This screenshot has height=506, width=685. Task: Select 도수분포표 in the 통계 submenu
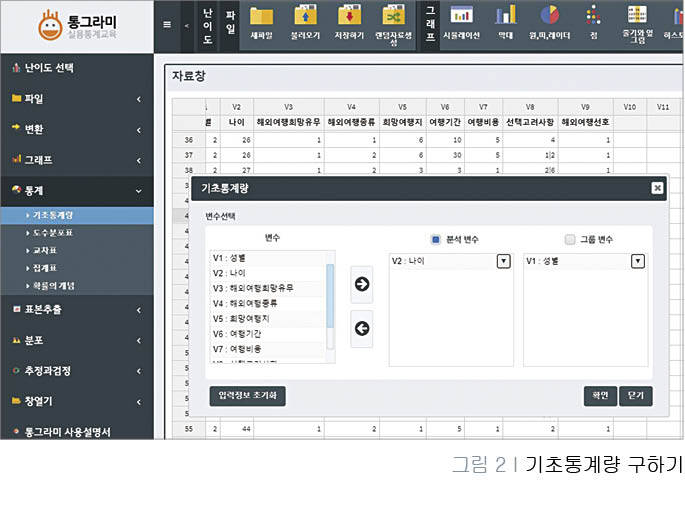77,233
